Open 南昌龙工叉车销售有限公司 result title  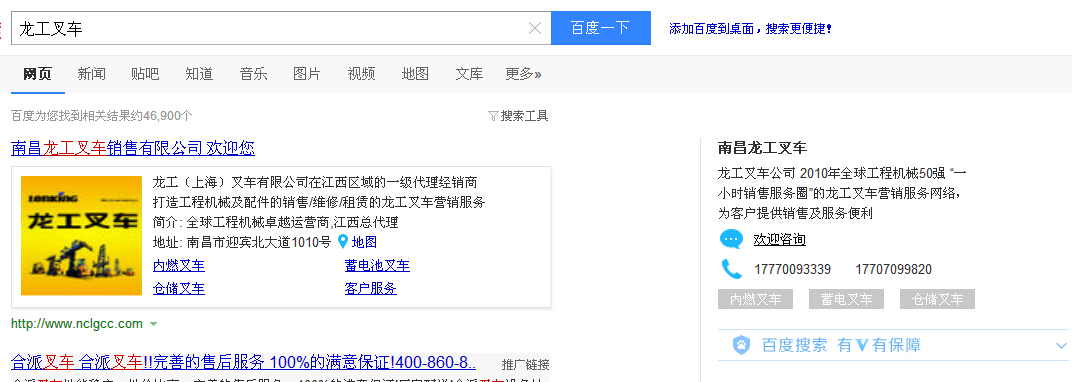tap(133, 148)
